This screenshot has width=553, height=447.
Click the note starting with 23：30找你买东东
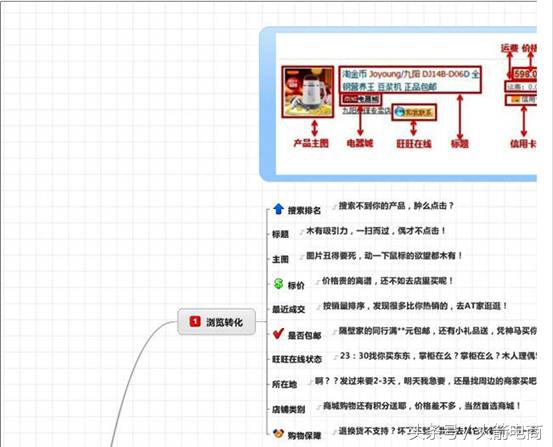click(x=438, y=356)
